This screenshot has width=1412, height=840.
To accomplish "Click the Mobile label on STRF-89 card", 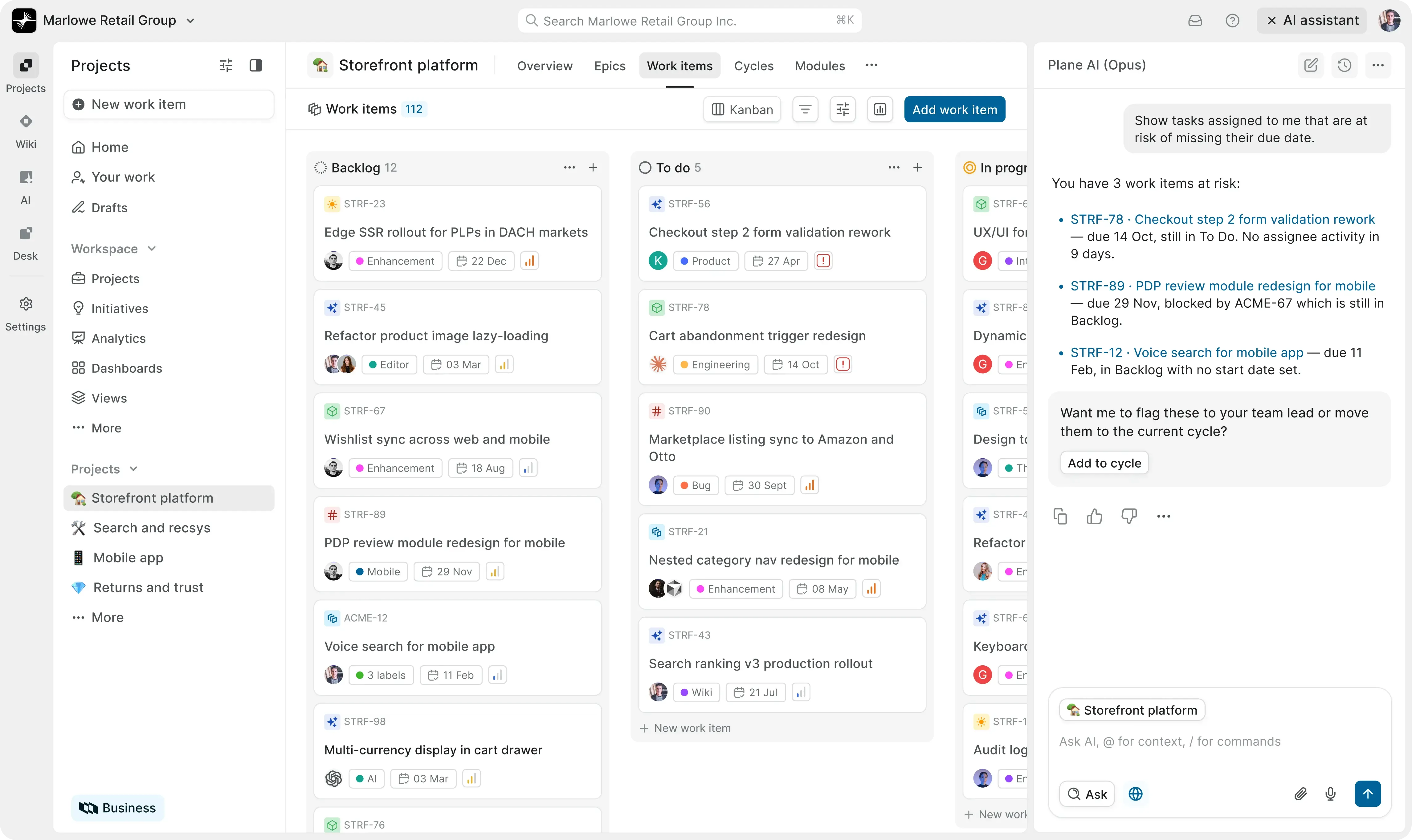I will click(377, 572).
